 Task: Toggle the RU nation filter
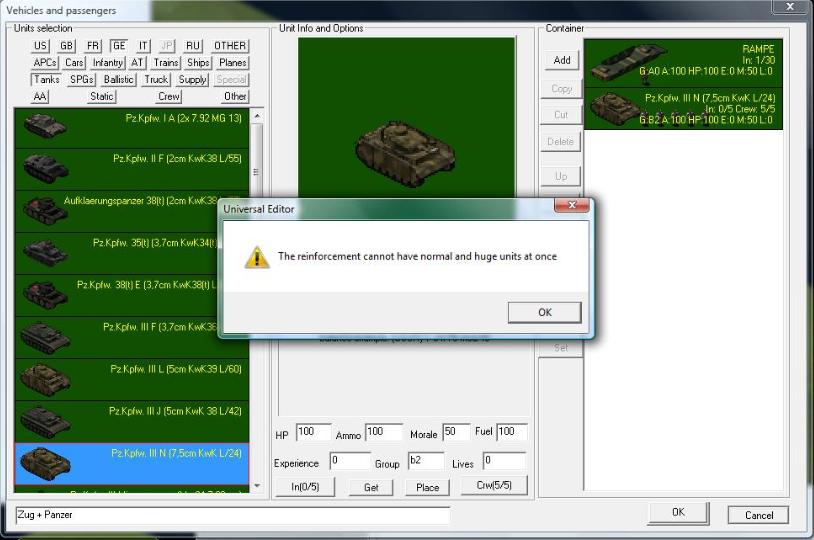(x=193, y=46)
